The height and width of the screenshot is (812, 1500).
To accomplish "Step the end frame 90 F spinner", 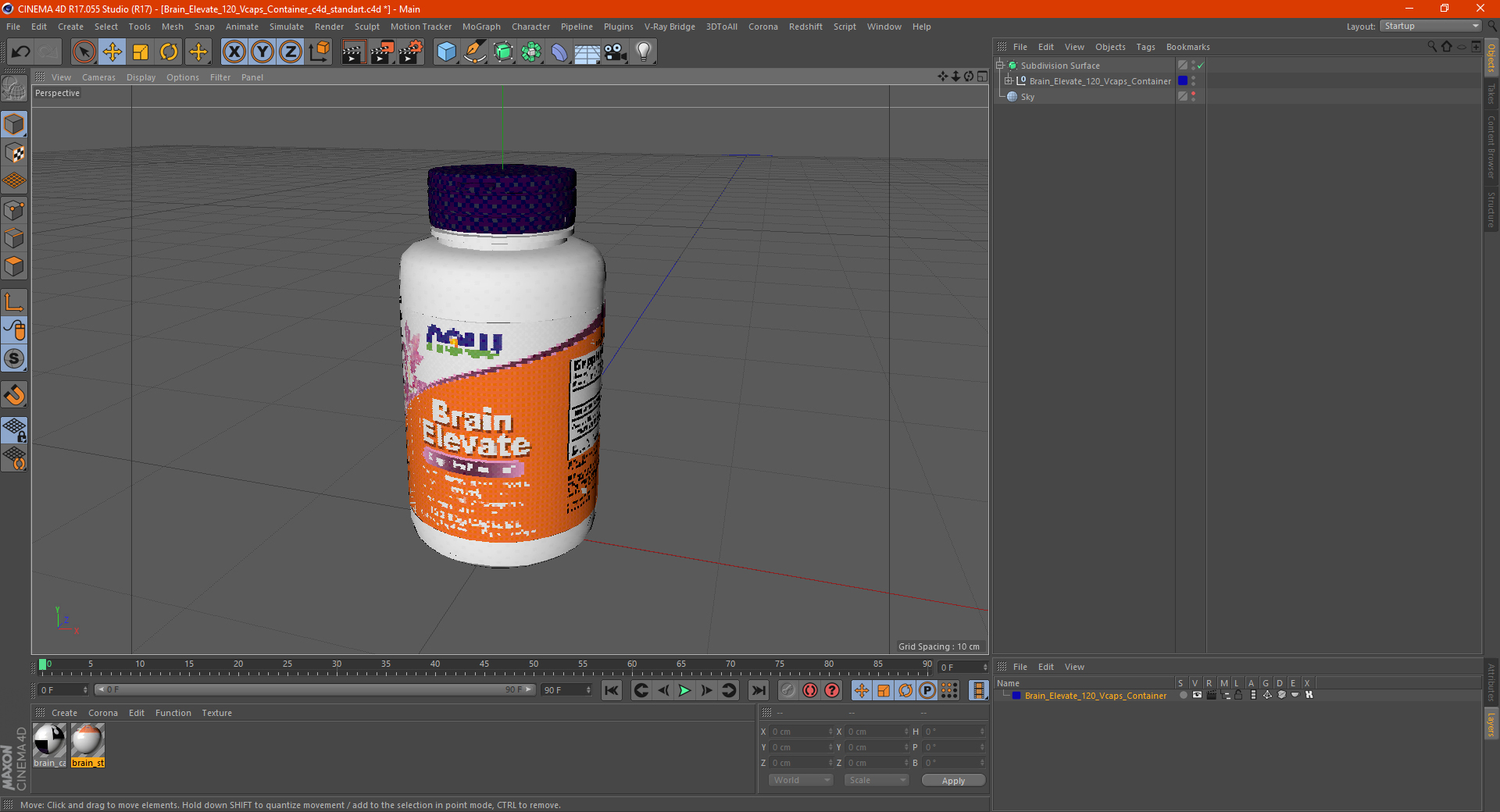I will [588, 690].
